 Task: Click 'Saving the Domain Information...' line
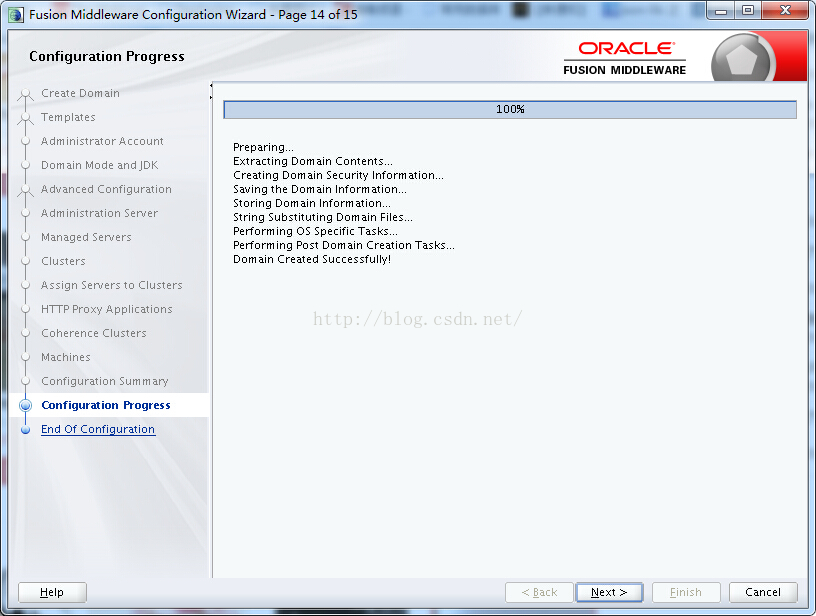320,189
